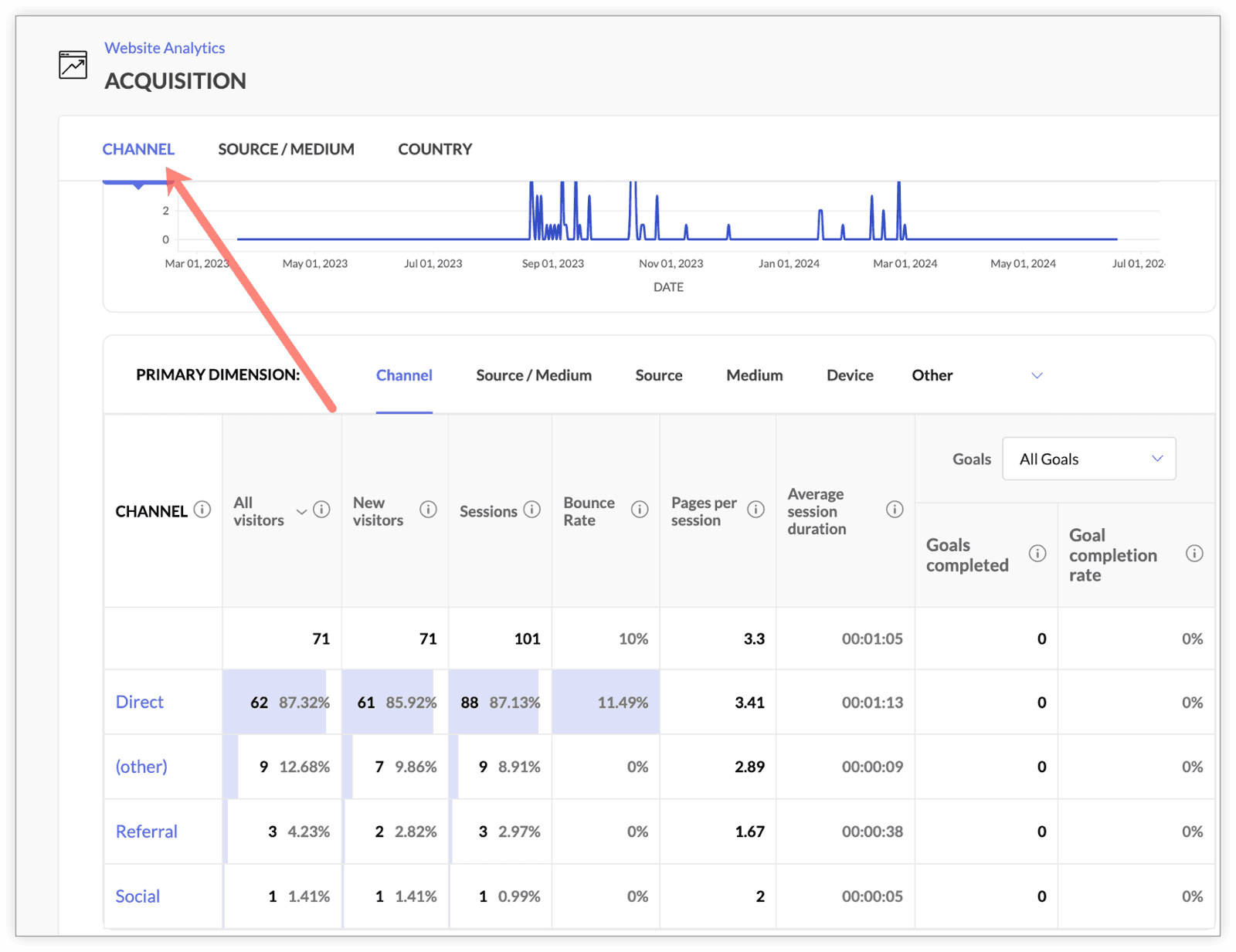Click info icon beside Sessions column
The image size is (1236, 952).
coord(531,510)
